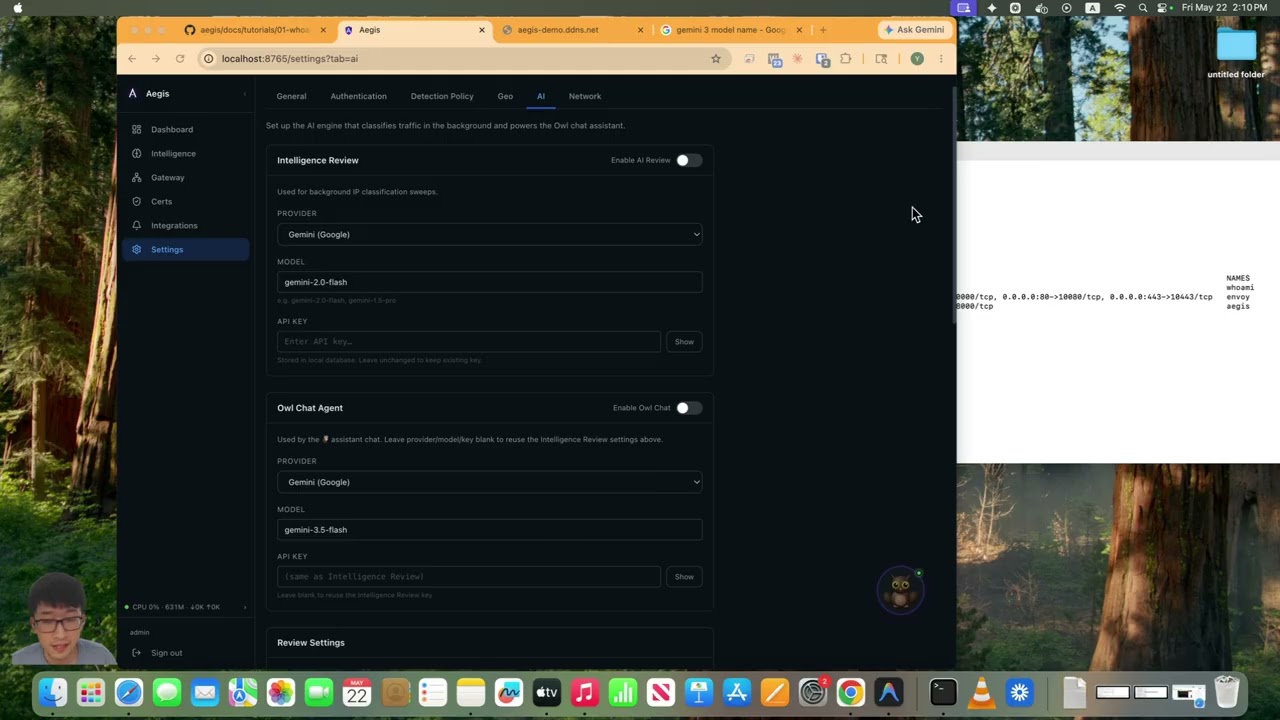
Task: Bookmark this page with the star icon
Action: click(x=716, y=59)
